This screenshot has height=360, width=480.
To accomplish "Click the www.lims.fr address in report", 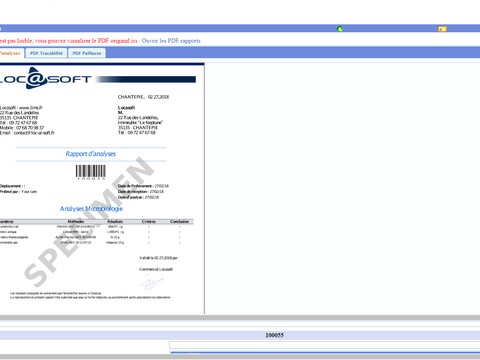I will (x=31, y=108).
